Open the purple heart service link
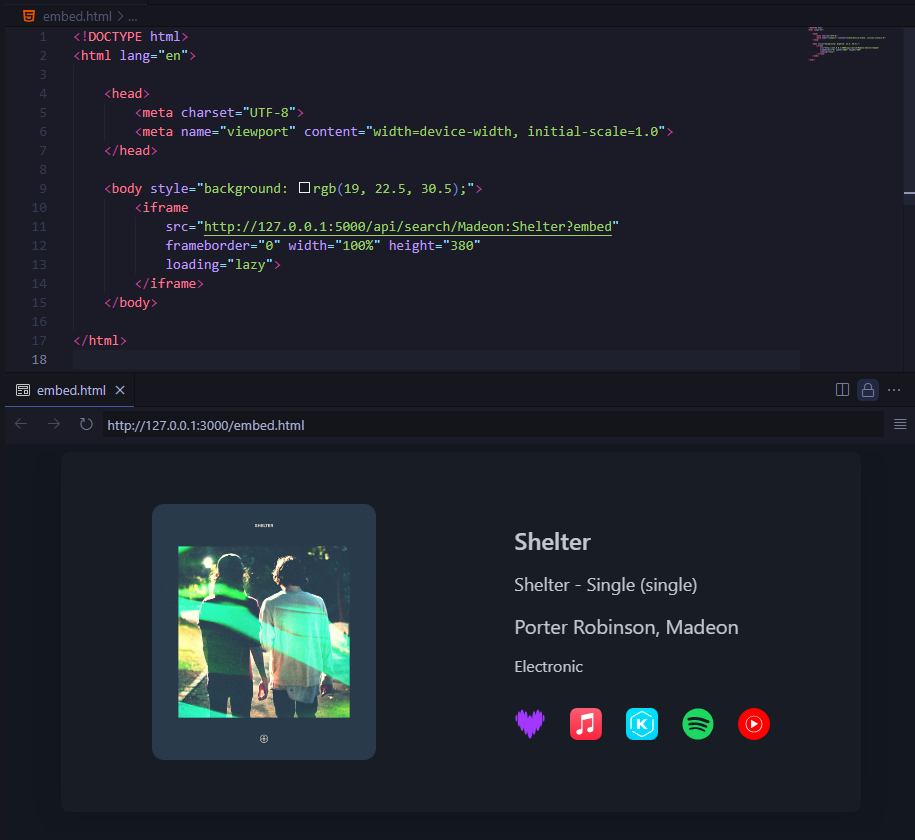 530,724
